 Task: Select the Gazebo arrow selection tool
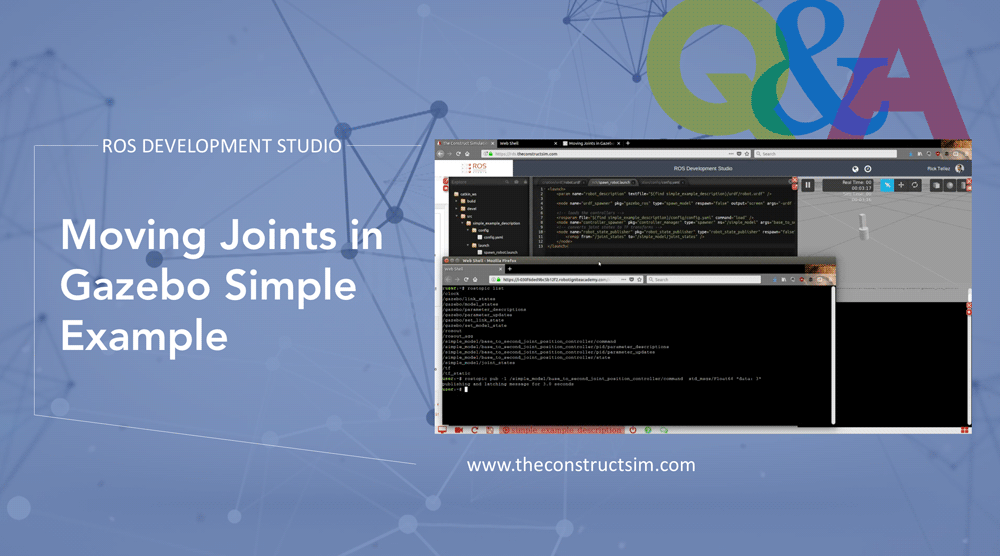pos(887,185)
